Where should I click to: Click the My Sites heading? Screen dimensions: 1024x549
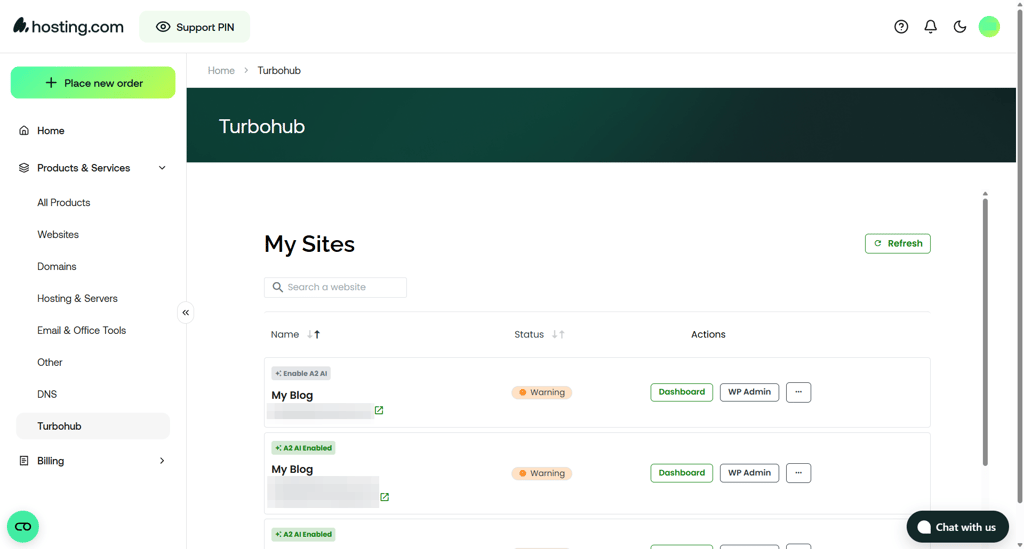click(x=310, y=244)
